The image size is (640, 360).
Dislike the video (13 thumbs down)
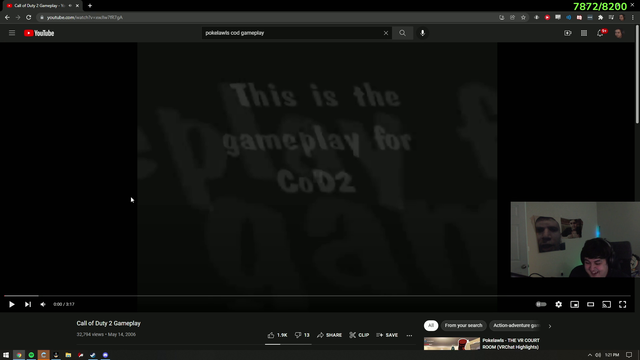click(302, 335)
